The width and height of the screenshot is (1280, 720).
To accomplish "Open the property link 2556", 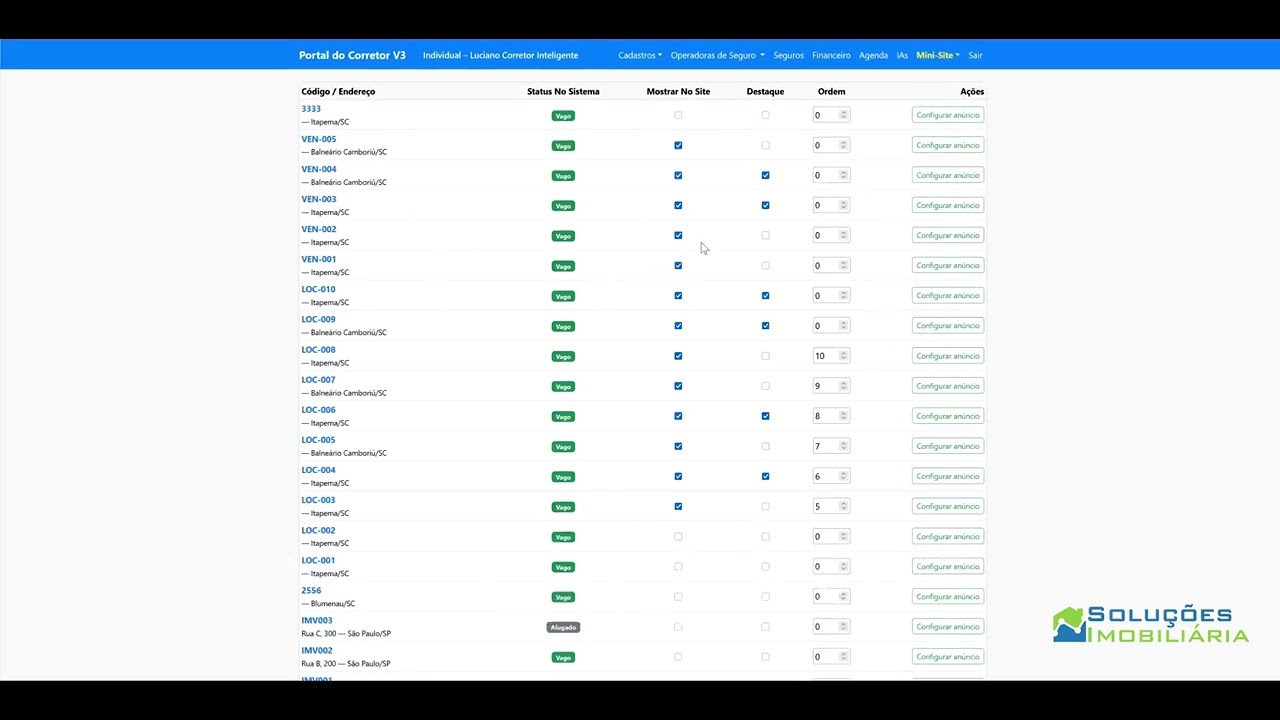I will pos(311,590).
